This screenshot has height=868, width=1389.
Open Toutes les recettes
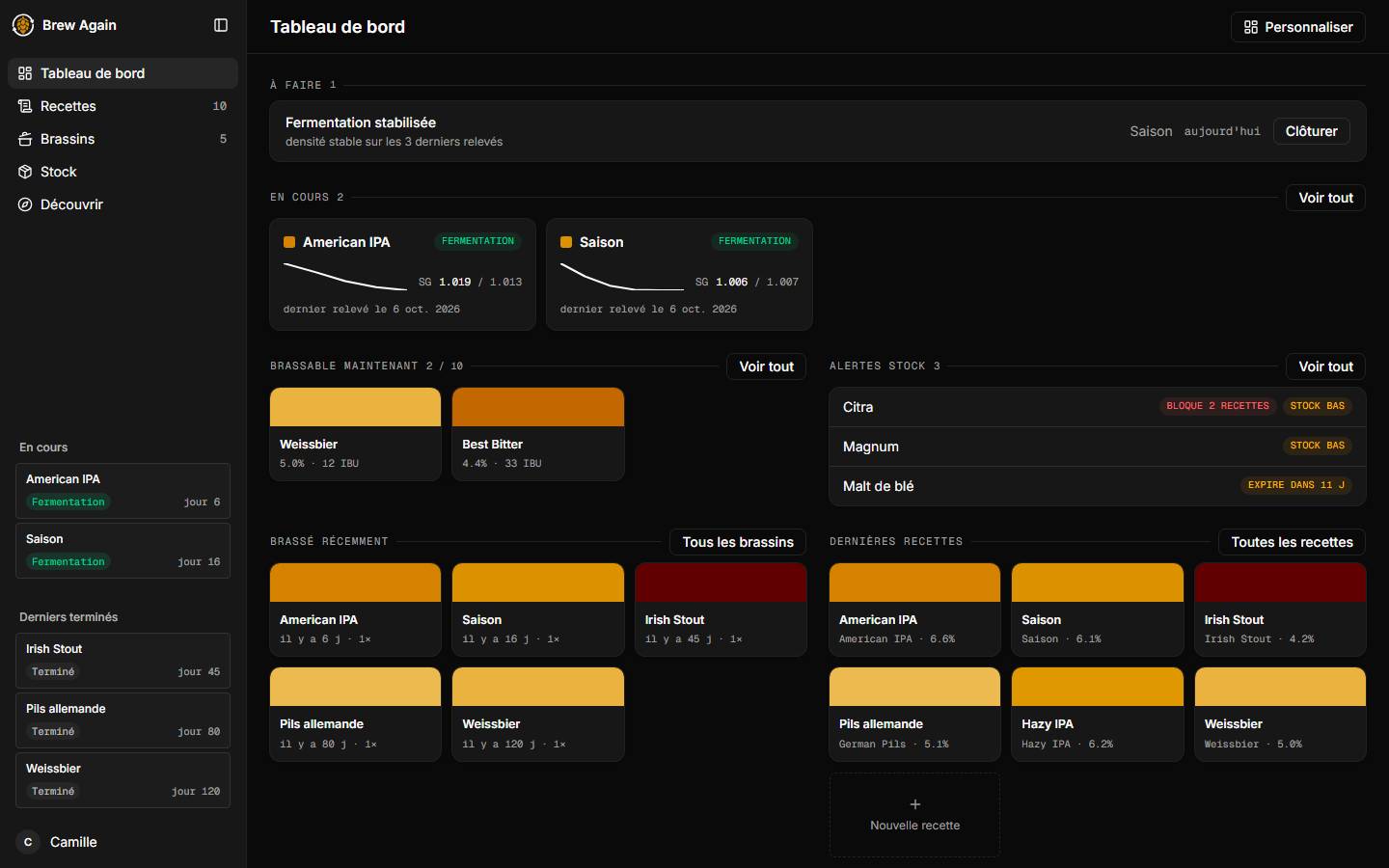pyautogui.click(x=1292, y=542)
